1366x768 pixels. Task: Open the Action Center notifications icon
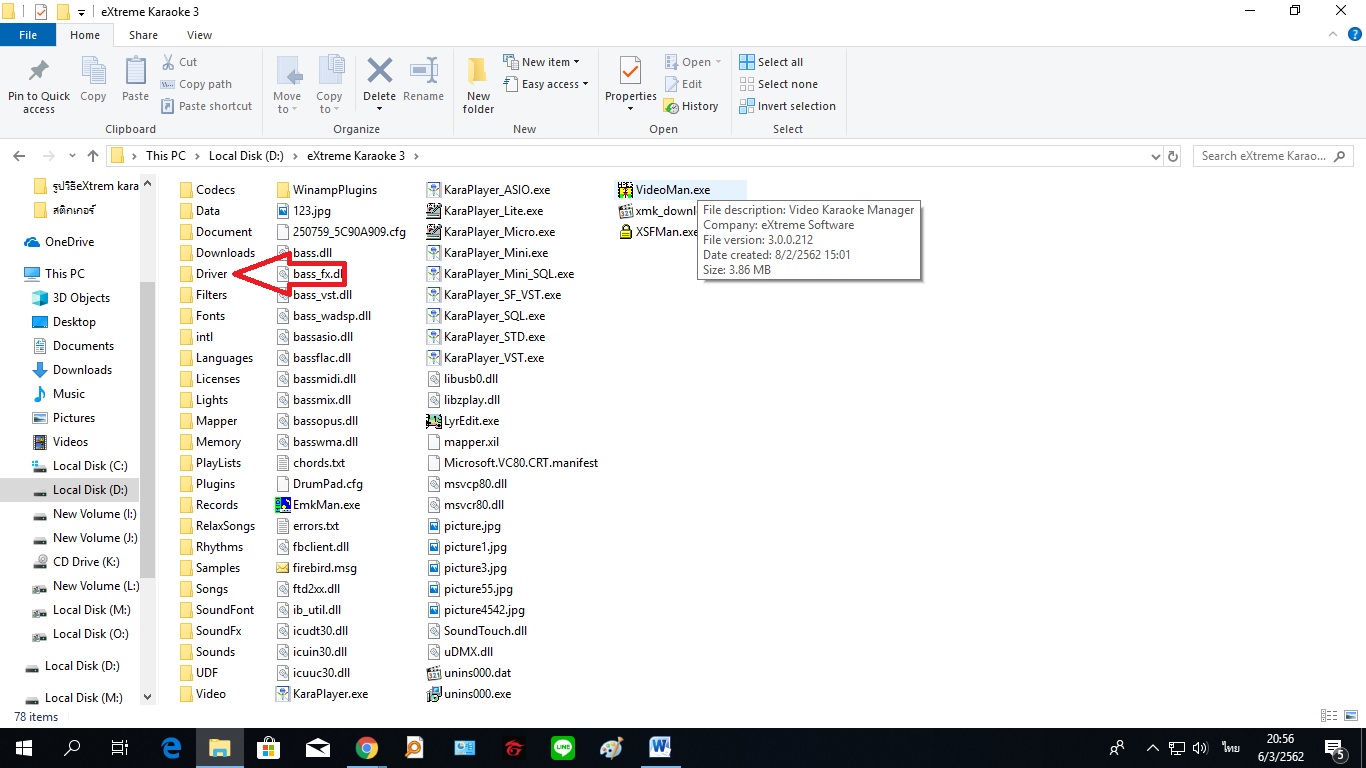point(1334,748)
